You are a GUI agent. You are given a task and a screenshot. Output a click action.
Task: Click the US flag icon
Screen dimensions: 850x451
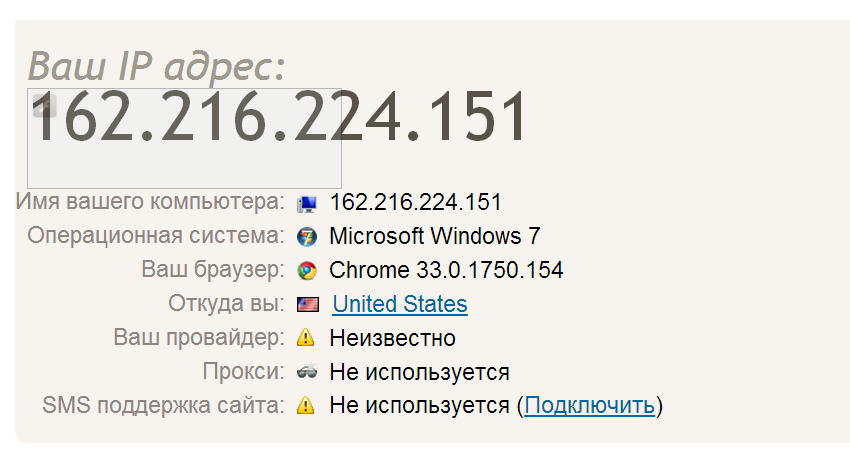(307, 305)
